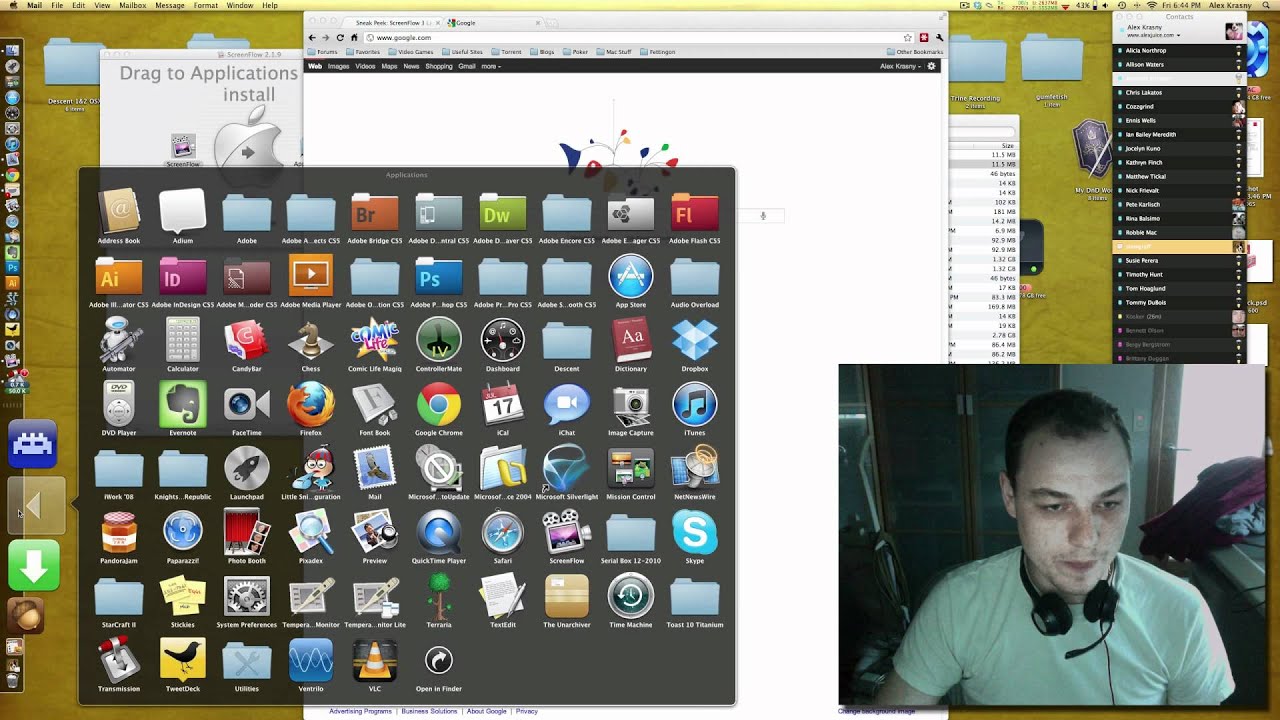The height and width of the screenshot is (720, 1280).
Task: Open Chrome's wrench menu
Action: 939,37
